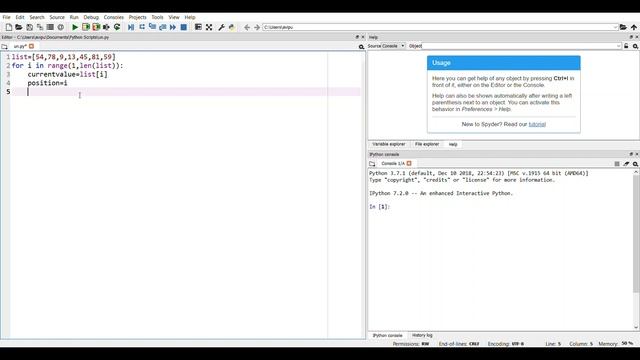This screenshot has height=360, width=640.
Task: Click the Run file green play icon
Action: point(75,27)
